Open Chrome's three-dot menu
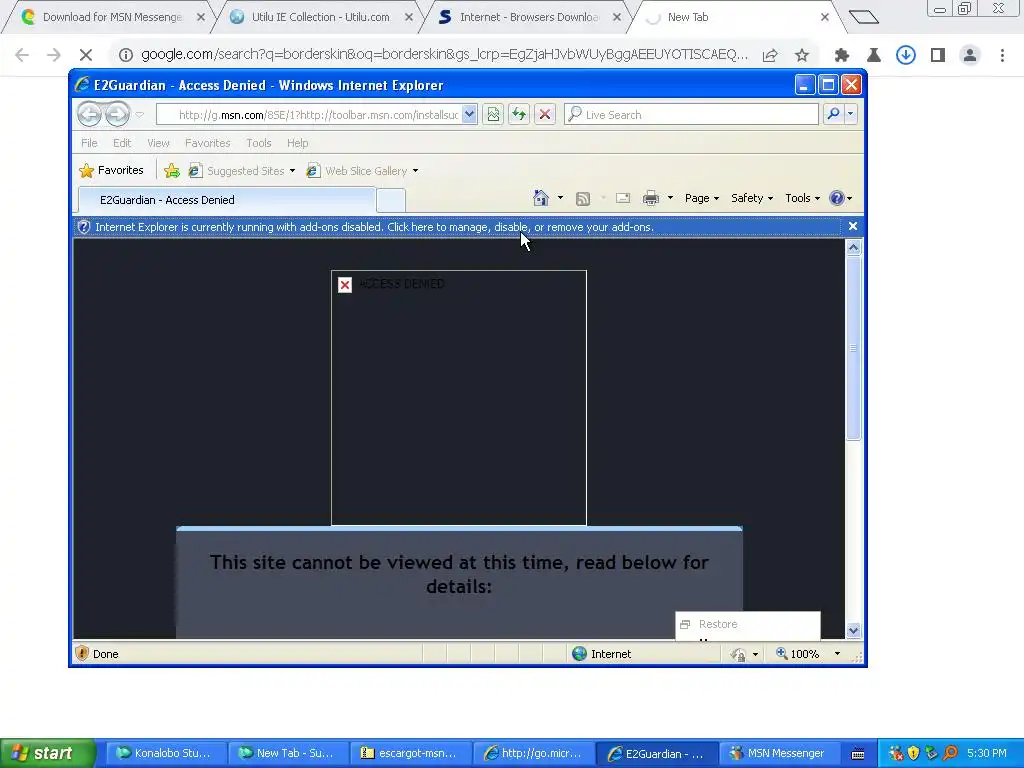Screen dimensions: 1024x768 (x=1002, y=55)
